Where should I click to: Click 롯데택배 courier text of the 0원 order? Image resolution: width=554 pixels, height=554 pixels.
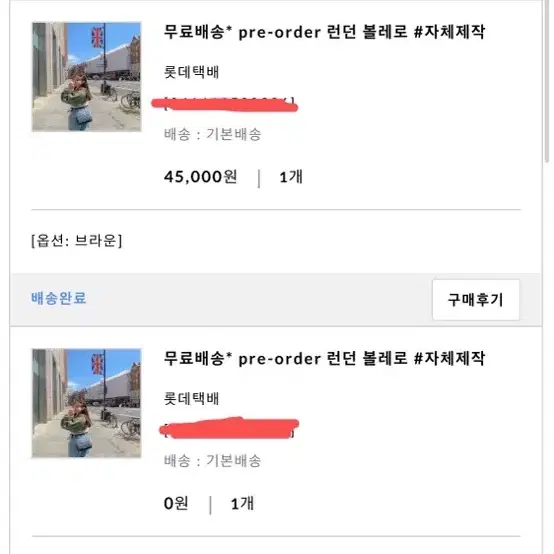click(191, 399)
